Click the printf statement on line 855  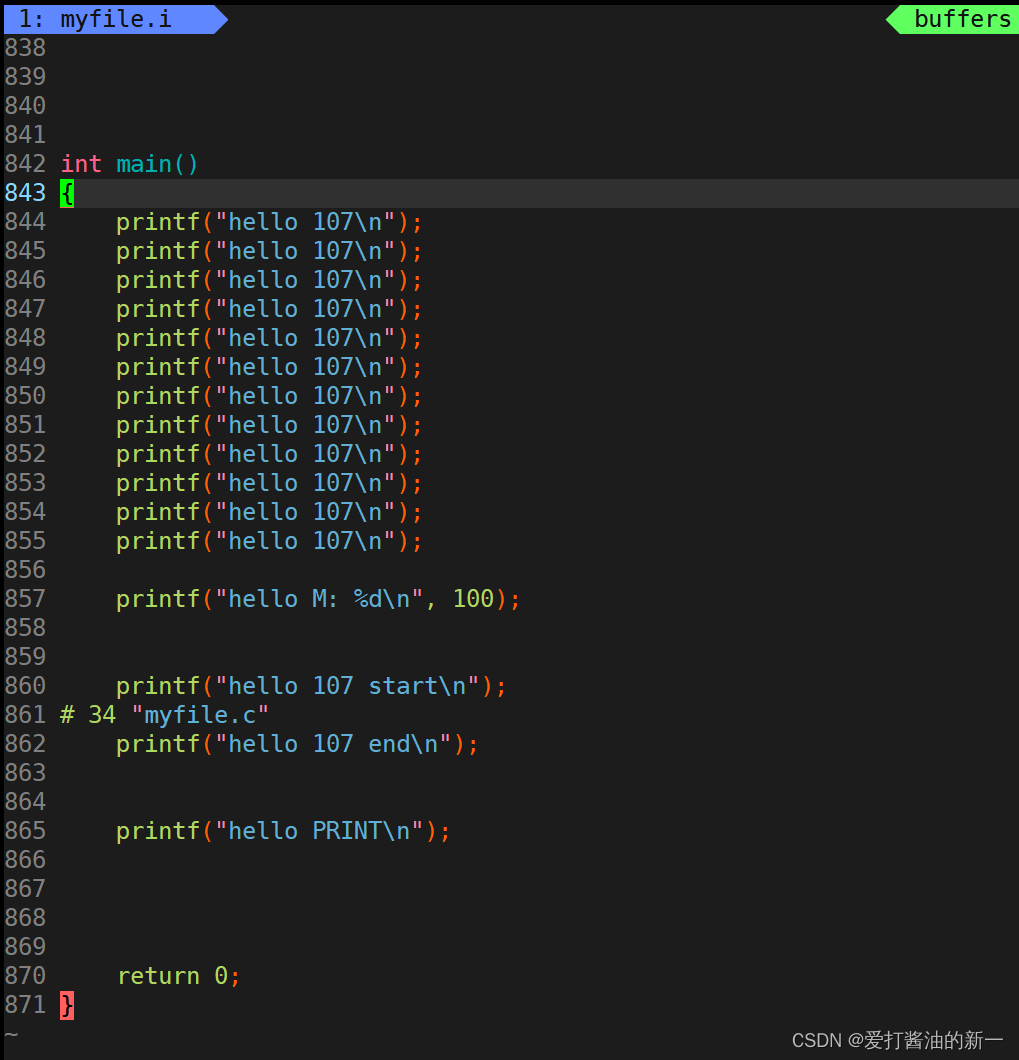[x=269, y=541]
